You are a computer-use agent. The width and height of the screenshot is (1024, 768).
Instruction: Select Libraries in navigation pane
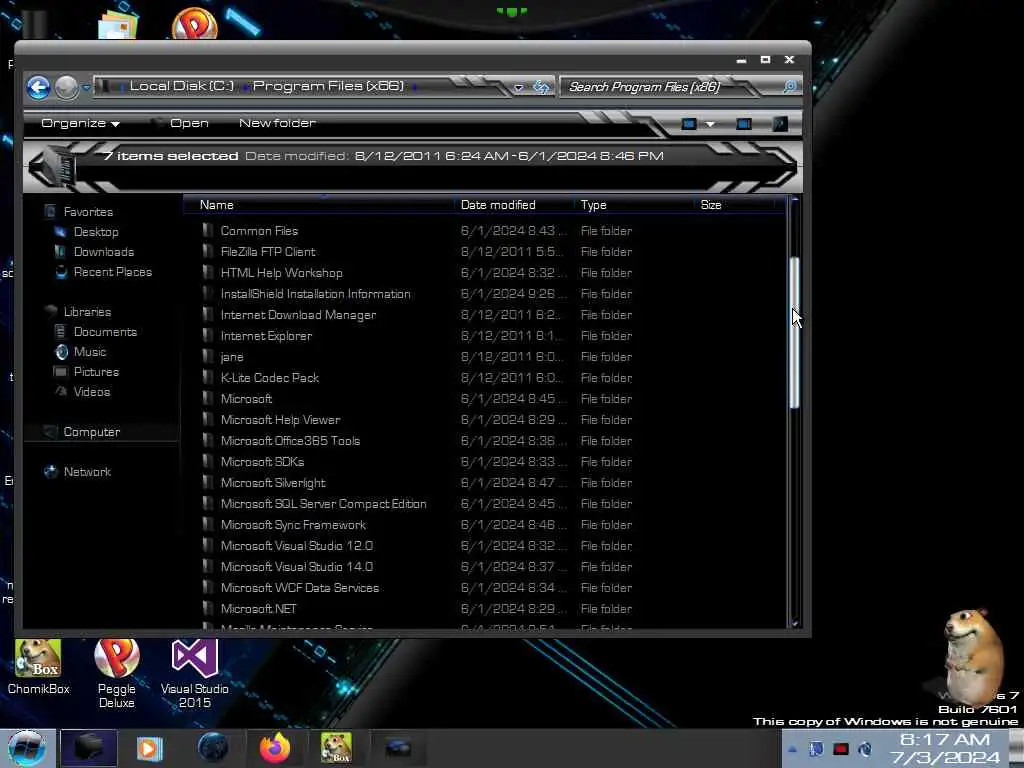87,312
